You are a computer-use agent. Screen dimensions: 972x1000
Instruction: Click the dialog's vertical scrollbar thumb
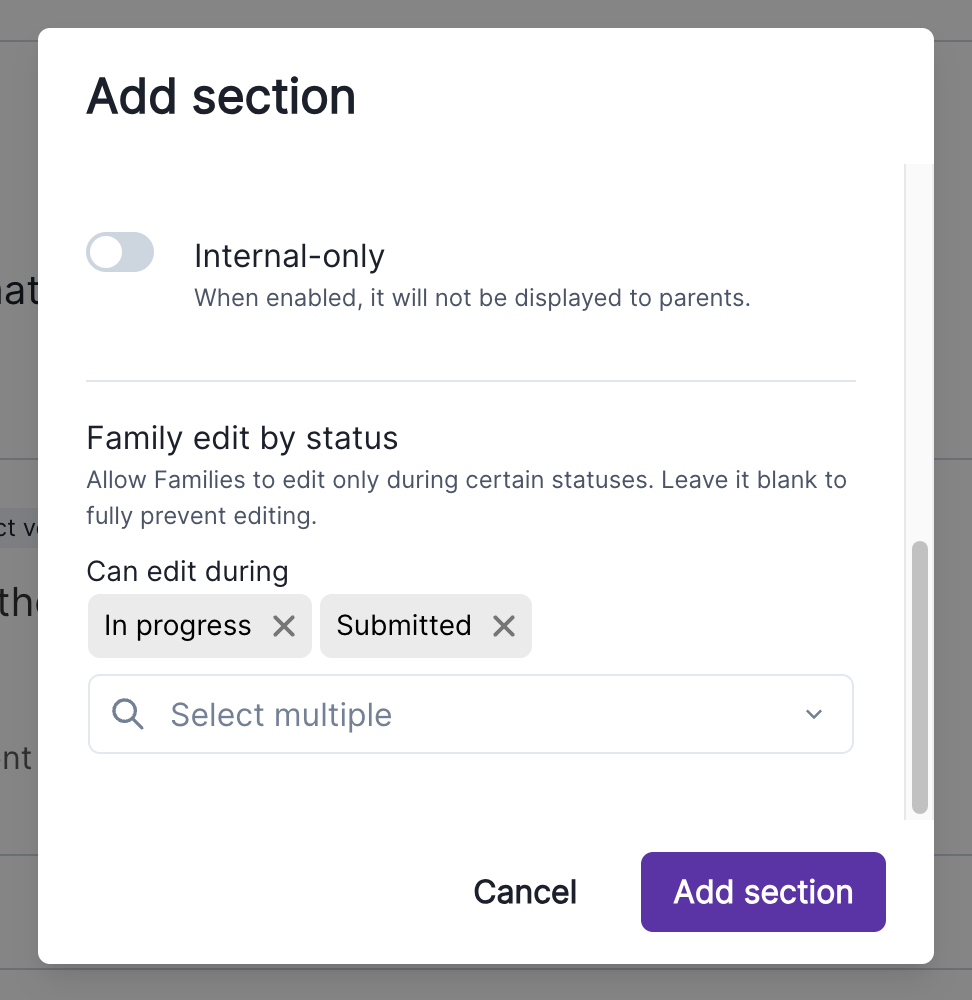tap(920, 677)
